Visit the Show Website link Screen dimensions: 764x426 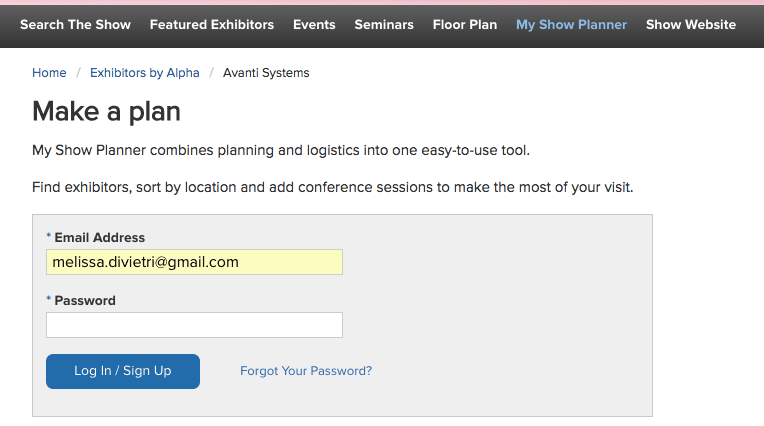coord(690,25)
